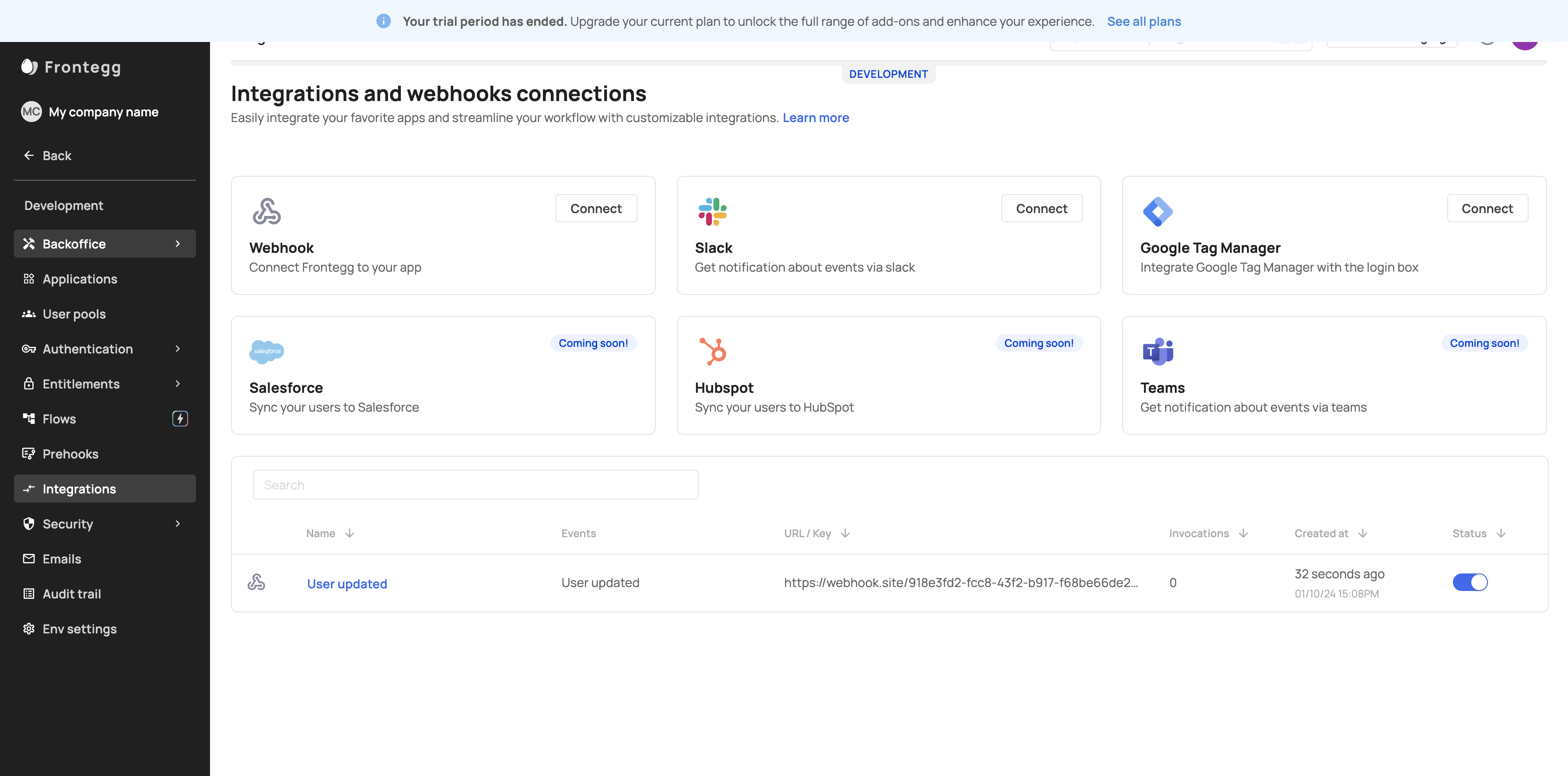The height and width of the screenshot is (776, 1568).
Task: Click My company name in sidebar
Action: [104, 112]
